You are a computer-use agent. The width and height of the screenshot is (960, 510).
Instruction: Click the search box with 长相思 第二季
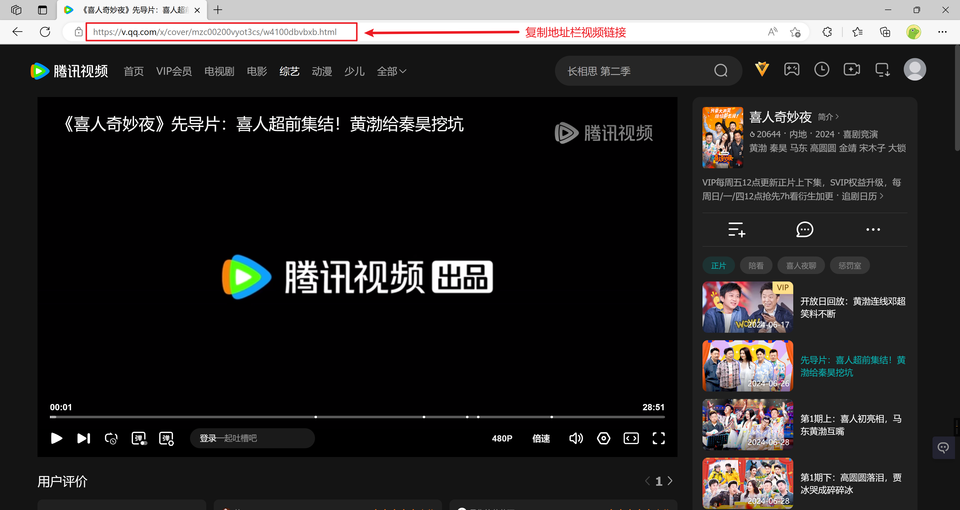[631, 71]
